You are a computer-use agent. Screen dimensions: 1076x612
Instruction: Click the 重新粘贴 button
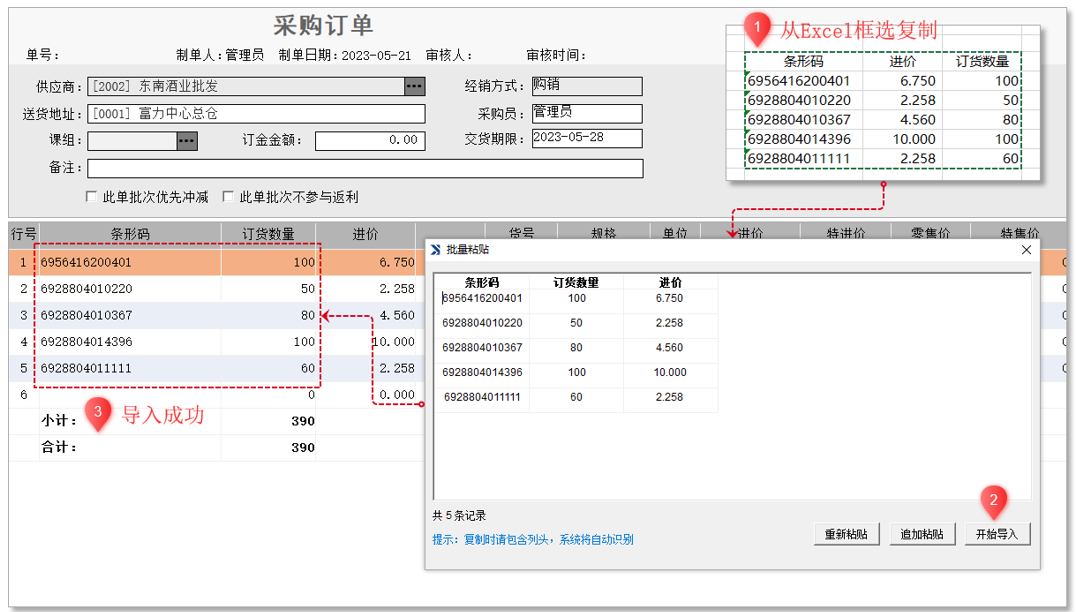click(x=845, y=534)
